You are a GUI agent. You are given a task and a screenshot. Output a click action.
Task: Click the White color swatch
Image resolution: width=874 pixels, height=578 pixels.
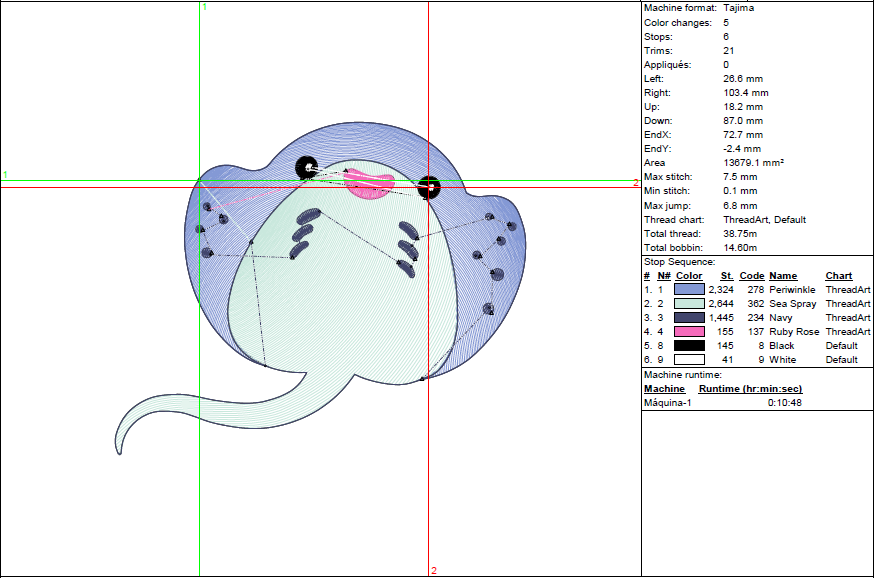point(689,360)
